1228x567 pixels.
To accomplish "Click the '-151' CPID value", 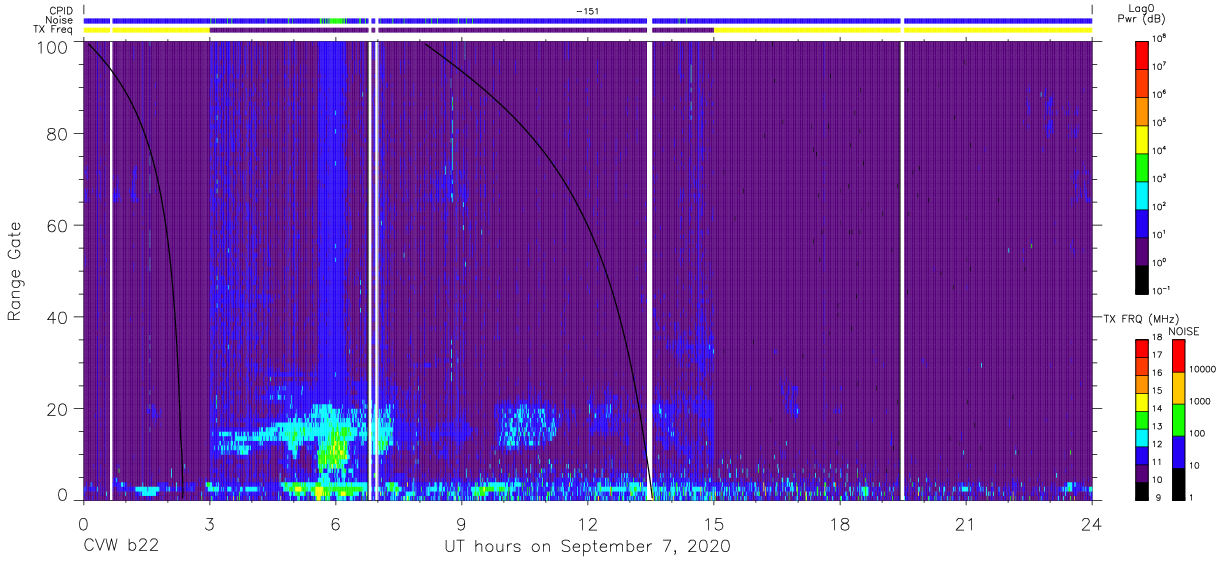I will pyautogui.click(x=588, y=11).
